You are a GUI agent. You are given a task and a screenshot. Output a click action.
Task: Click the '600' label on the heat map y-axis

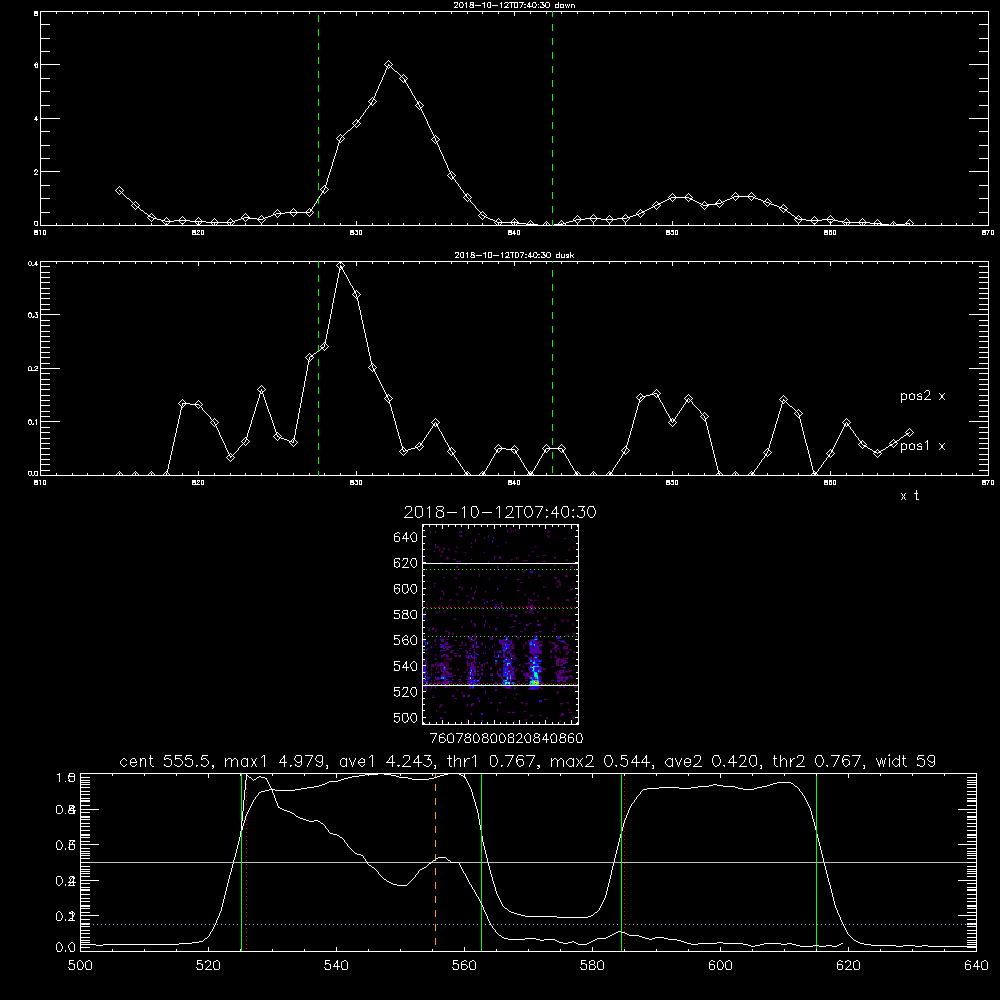tap(405, 589)
